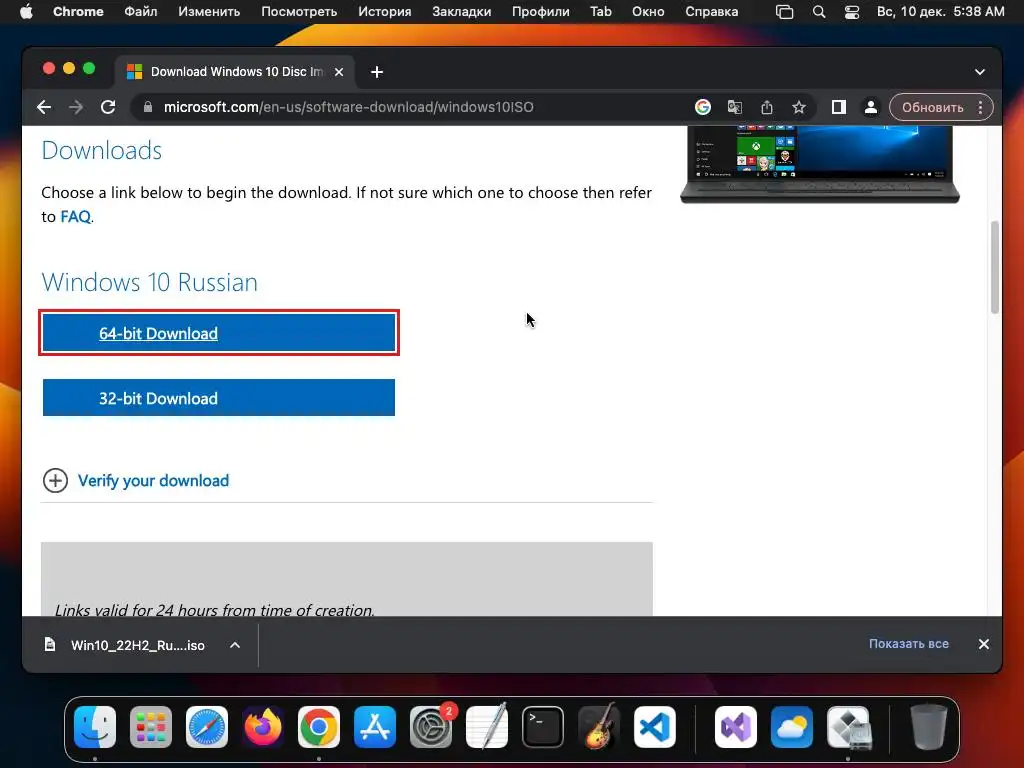Open the Справка menu

pos(711,12)
